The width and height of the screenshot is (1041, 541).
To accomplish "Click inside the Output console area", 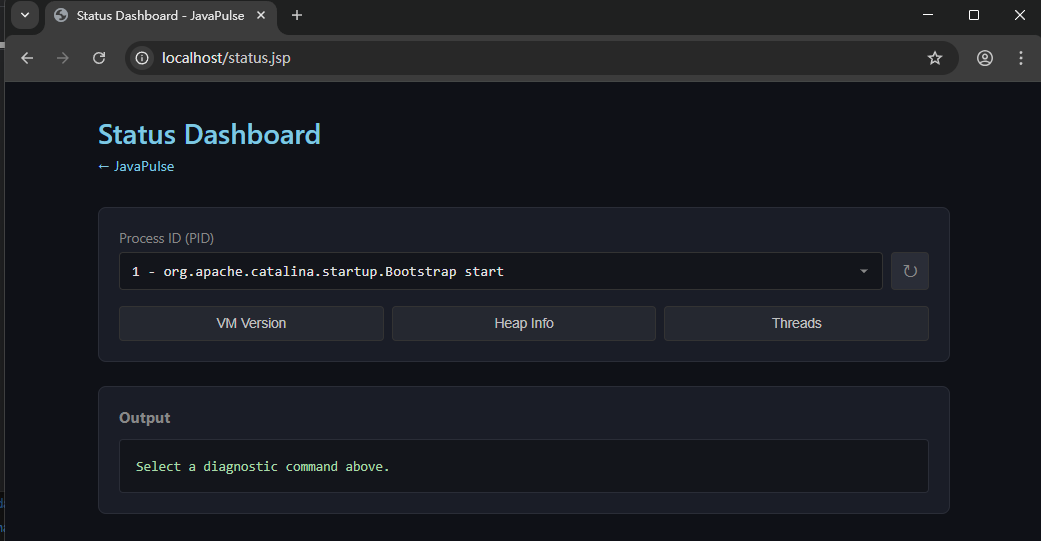I will click(x=523, y=466).
